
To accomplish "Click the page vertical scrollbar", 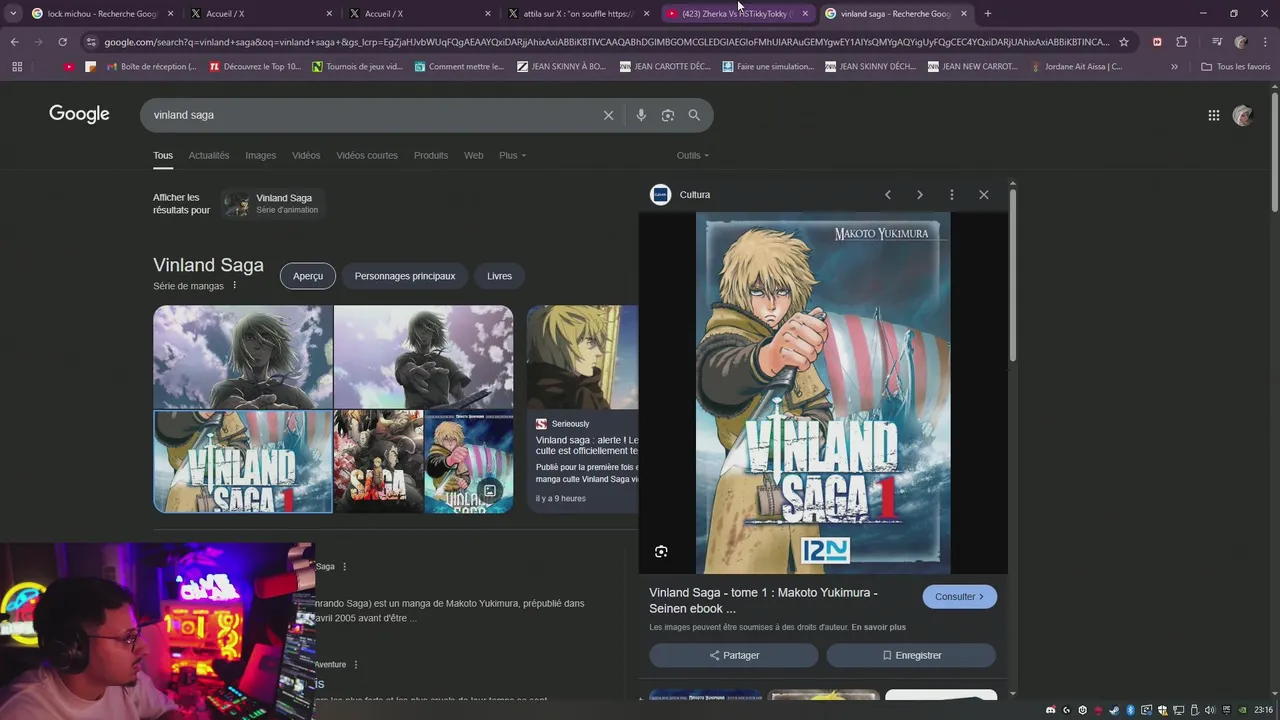I will click(x=1275, y=152).
